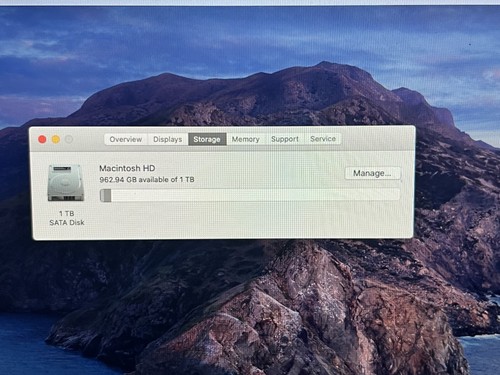The width and height of the screenshot is (500, 375).
Task: Click the free space of storage bar
Action: point(256,195)
